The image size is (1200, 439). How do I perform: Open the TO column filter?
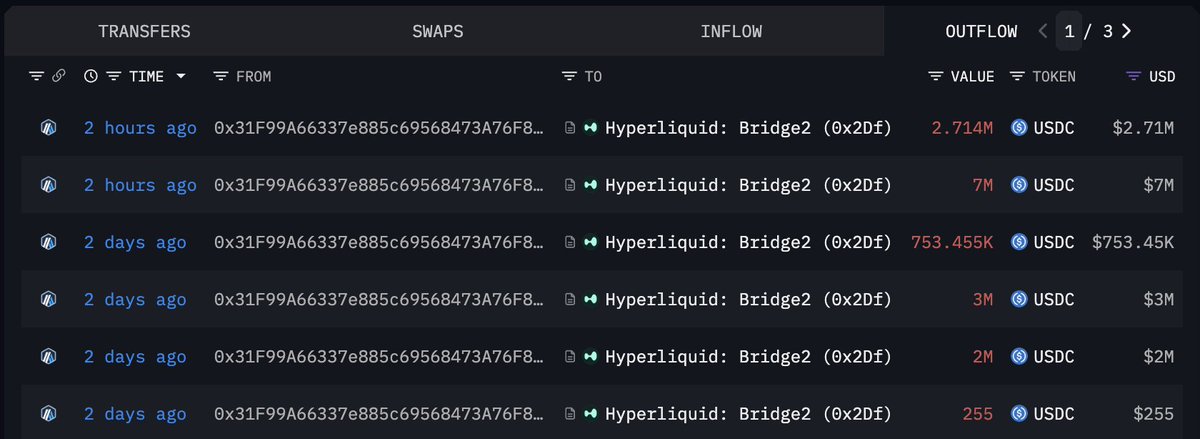point(569,76)
